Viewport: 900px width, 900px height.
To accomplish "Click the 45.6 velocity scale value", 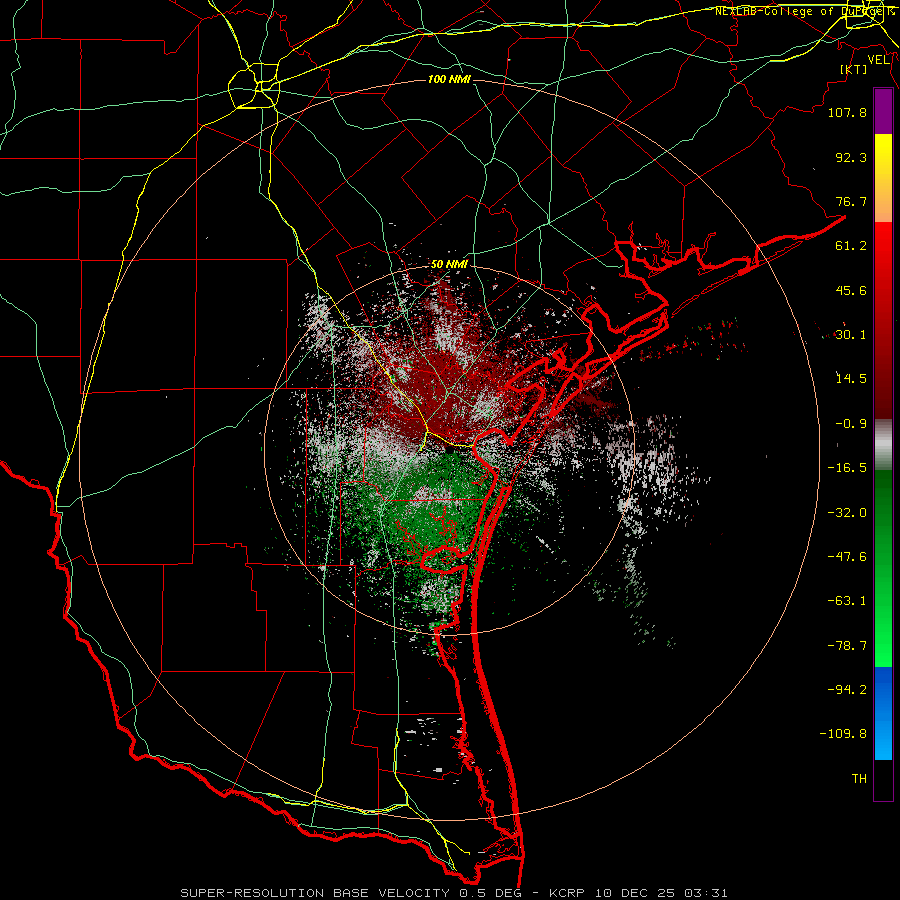I will point(851,290).
